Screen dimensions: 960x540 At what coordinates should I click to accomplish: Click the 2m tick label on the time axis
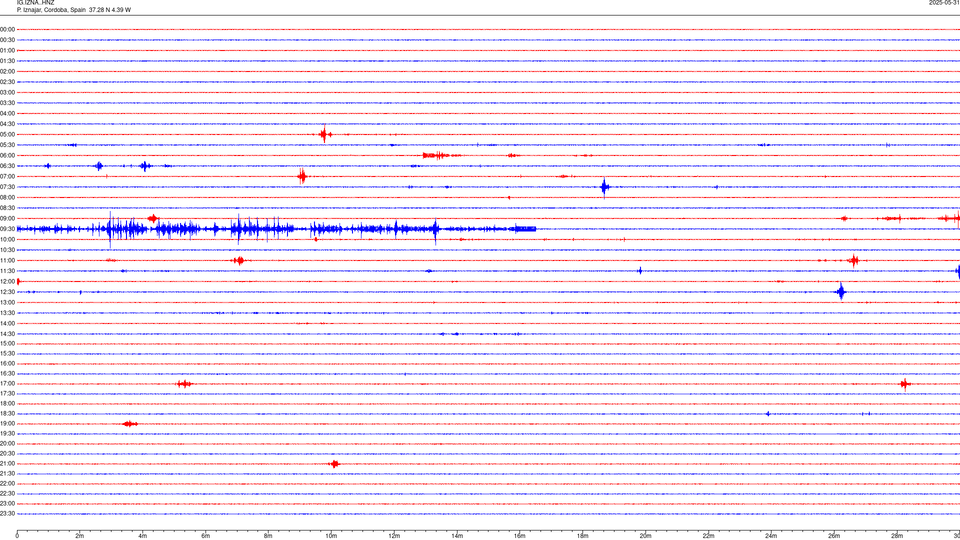tap(80, 536)
